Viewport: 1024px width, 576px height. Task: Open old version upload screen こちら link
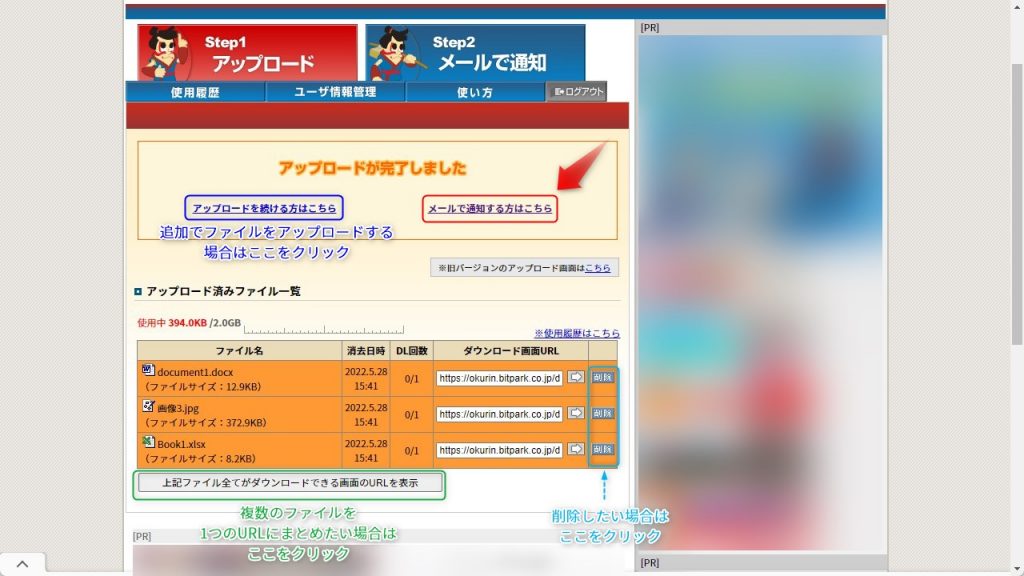[x=598, y=268]
